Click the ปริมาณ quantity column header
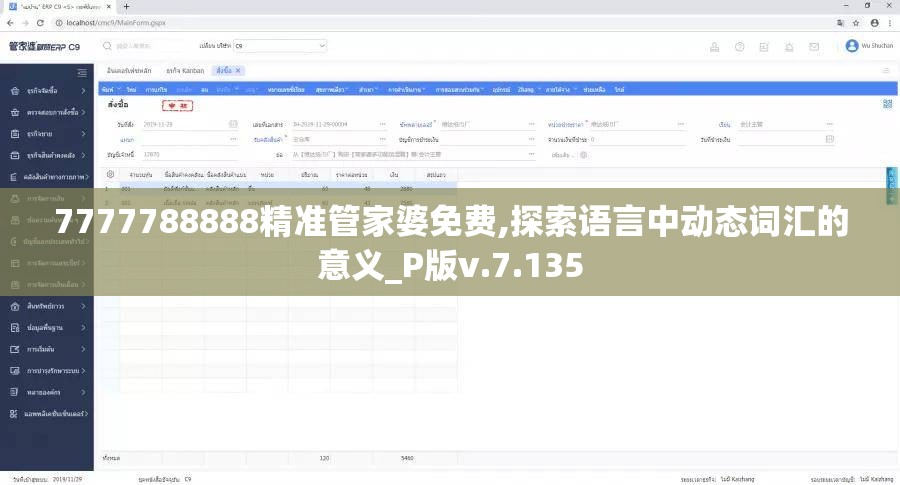The height and width of the screenshot is (485, 900). tap(309, 174)
